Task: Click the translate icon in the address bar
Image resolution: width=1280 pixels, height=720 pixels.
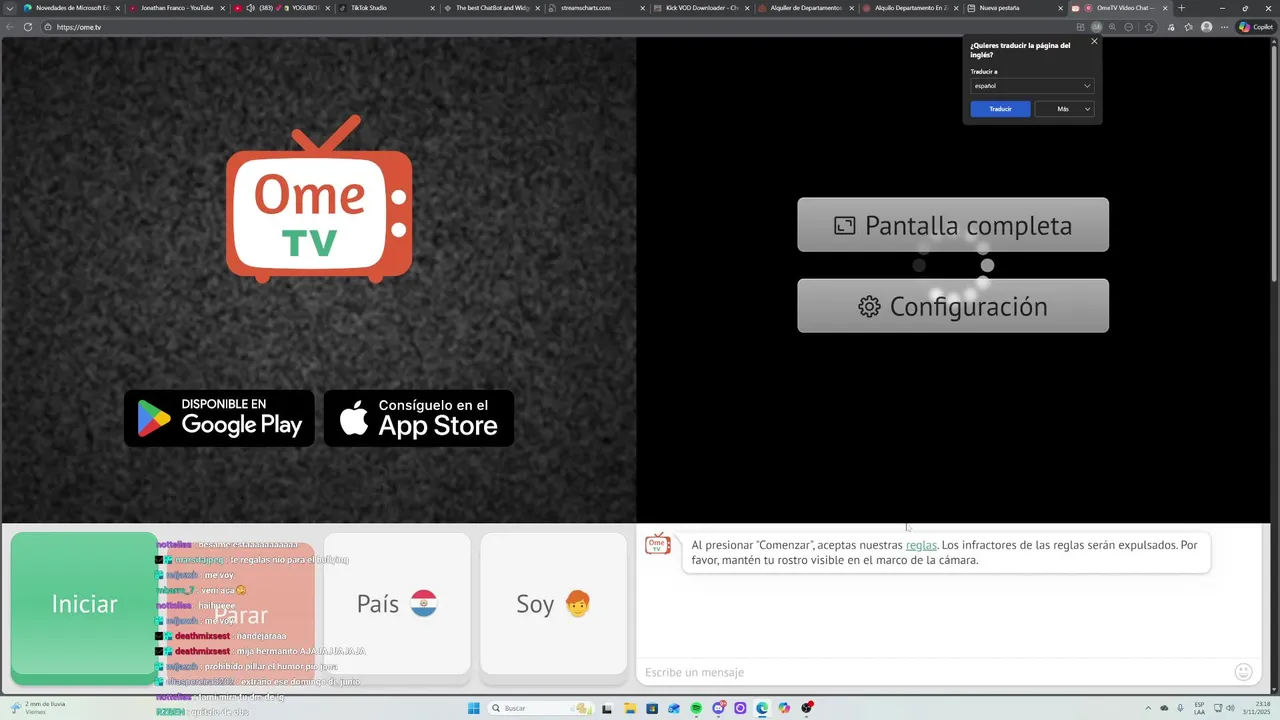Action: tap(1096, 27)
